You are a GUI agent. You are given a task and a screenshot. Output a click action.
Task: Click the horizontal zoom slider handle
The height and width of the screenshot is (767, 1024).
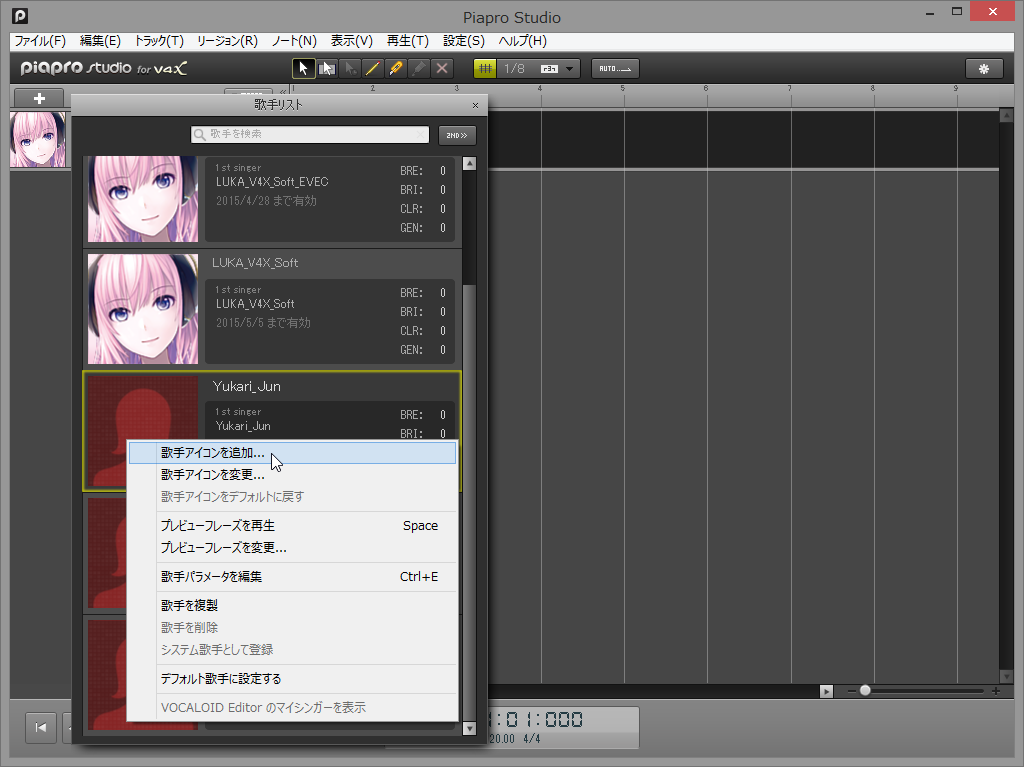pyautogui.click(x=865, y=691)
